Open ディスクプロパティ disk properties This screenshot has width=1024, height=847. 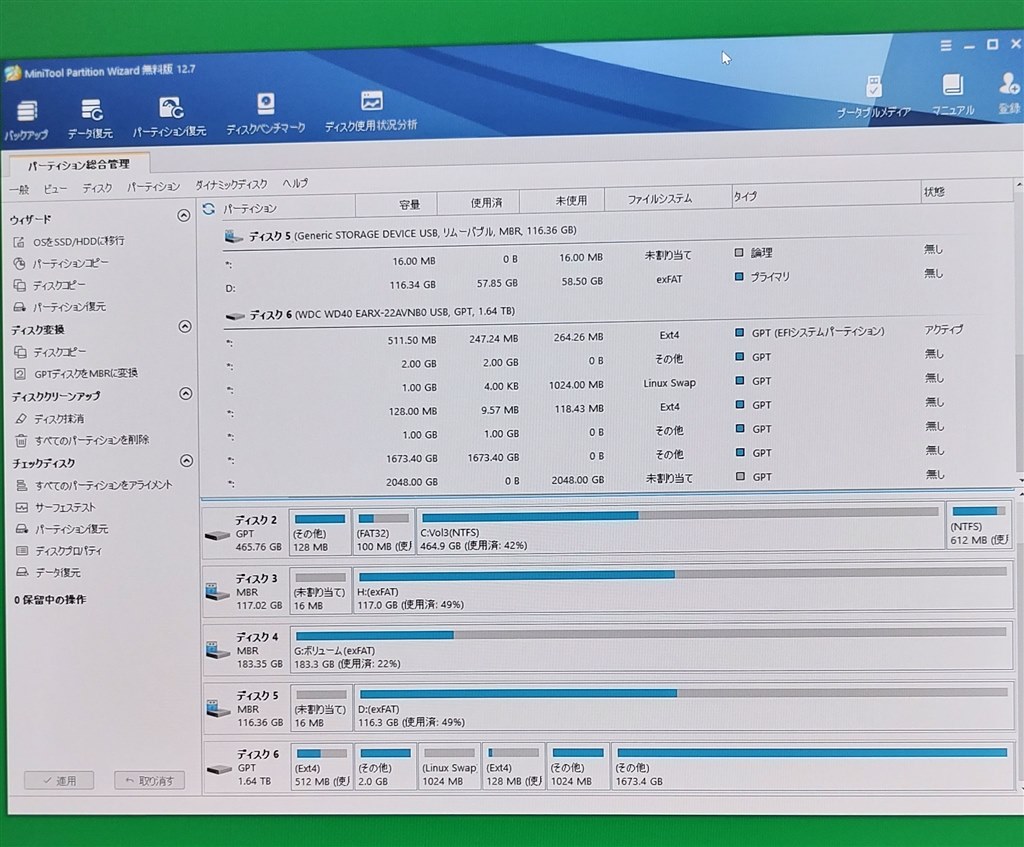59,551
